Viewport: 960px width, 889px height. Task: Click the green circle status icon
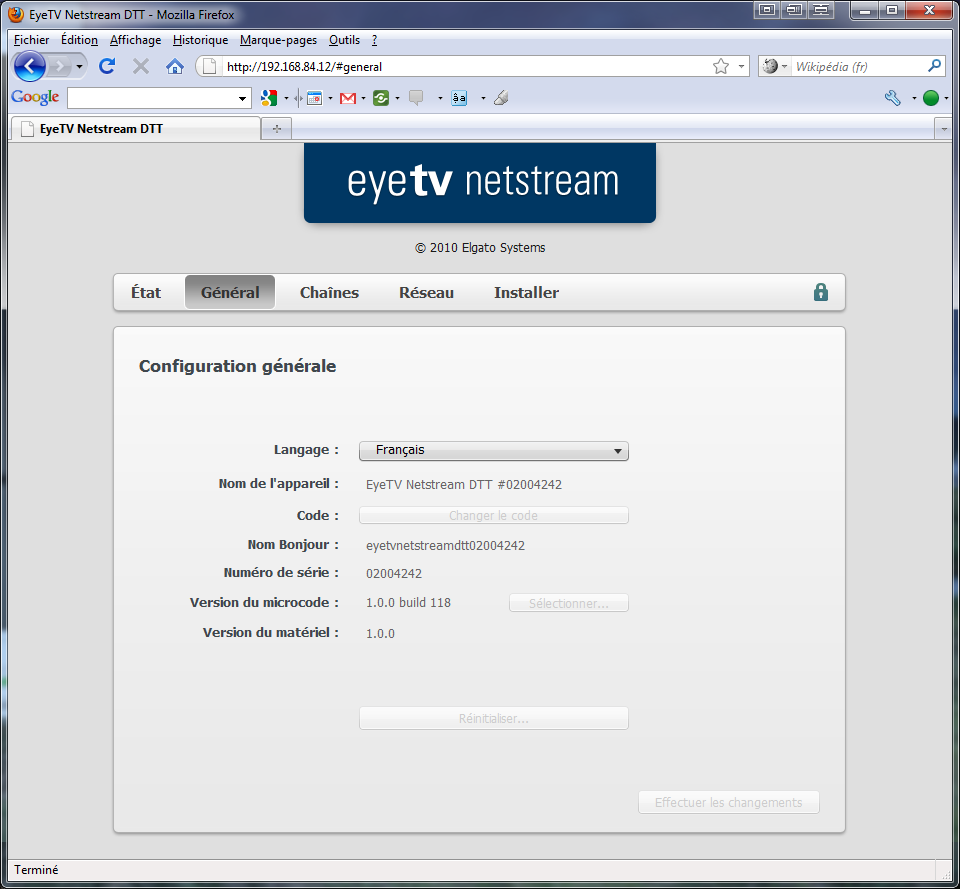click(931, 98)
